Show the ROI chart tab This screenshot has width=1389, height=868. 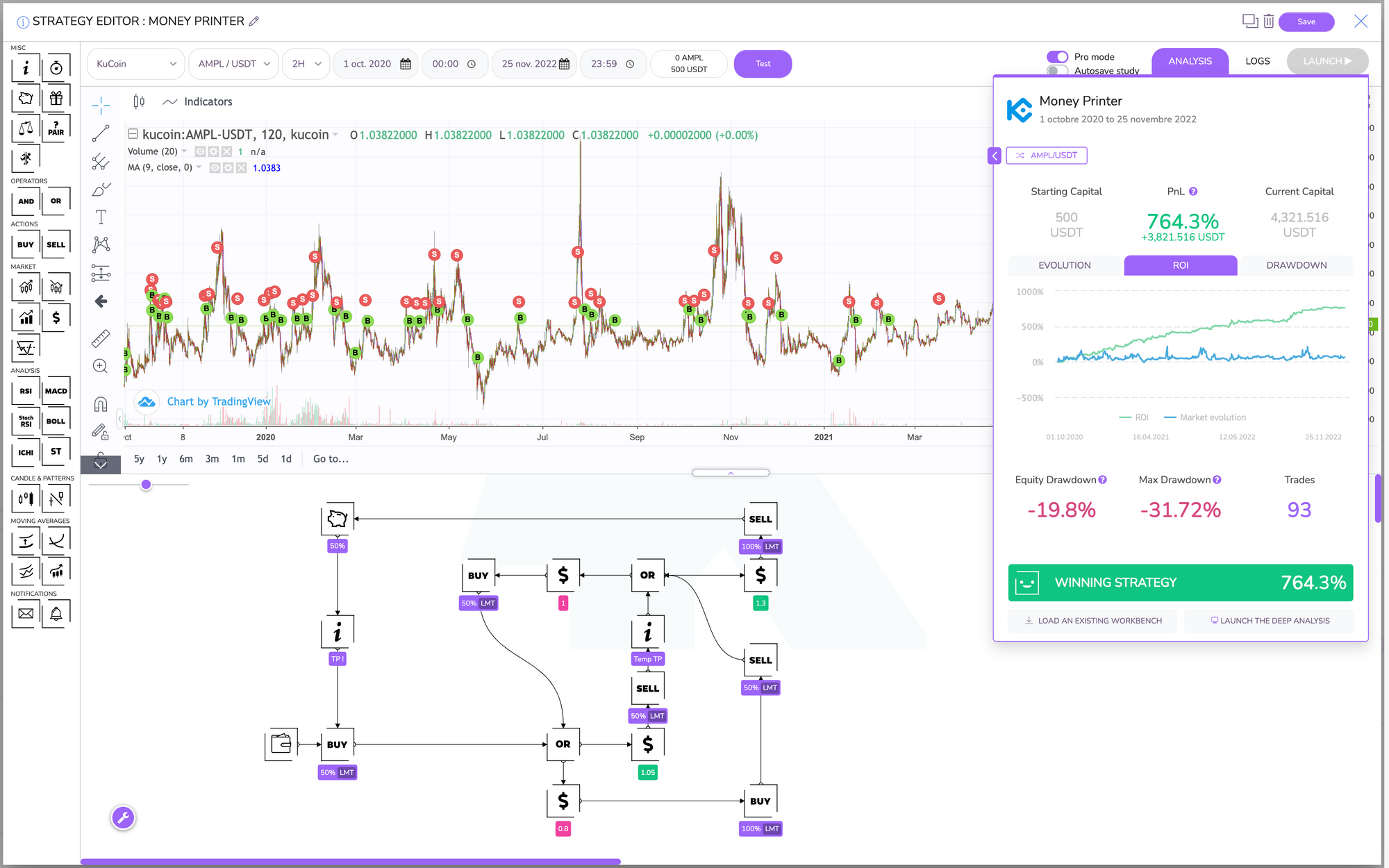(x=1181, y=265)
